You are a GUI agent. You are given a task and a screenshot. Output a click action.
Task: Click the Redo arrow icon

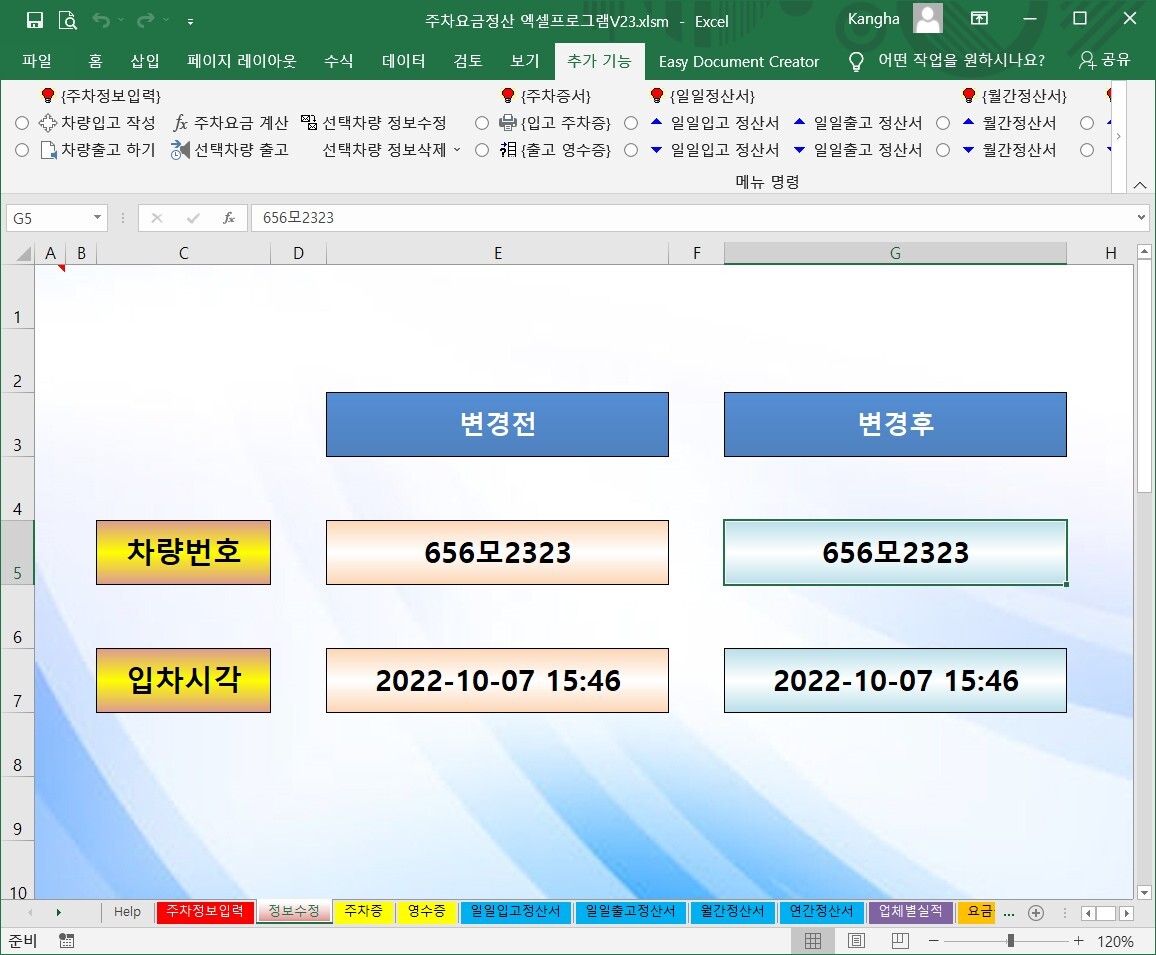coord(146,21)
